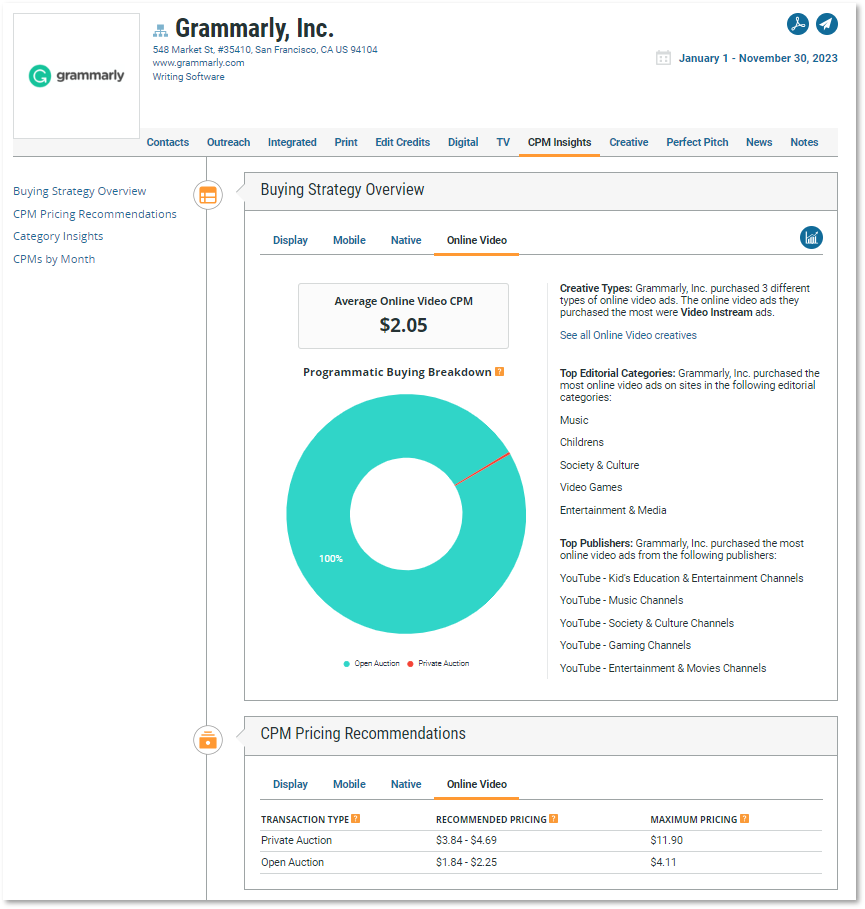Screen dimensions: 865x909
Task: Click the company hierarchy icon beside Grammarly, Inc.
Action: point(161,30)
